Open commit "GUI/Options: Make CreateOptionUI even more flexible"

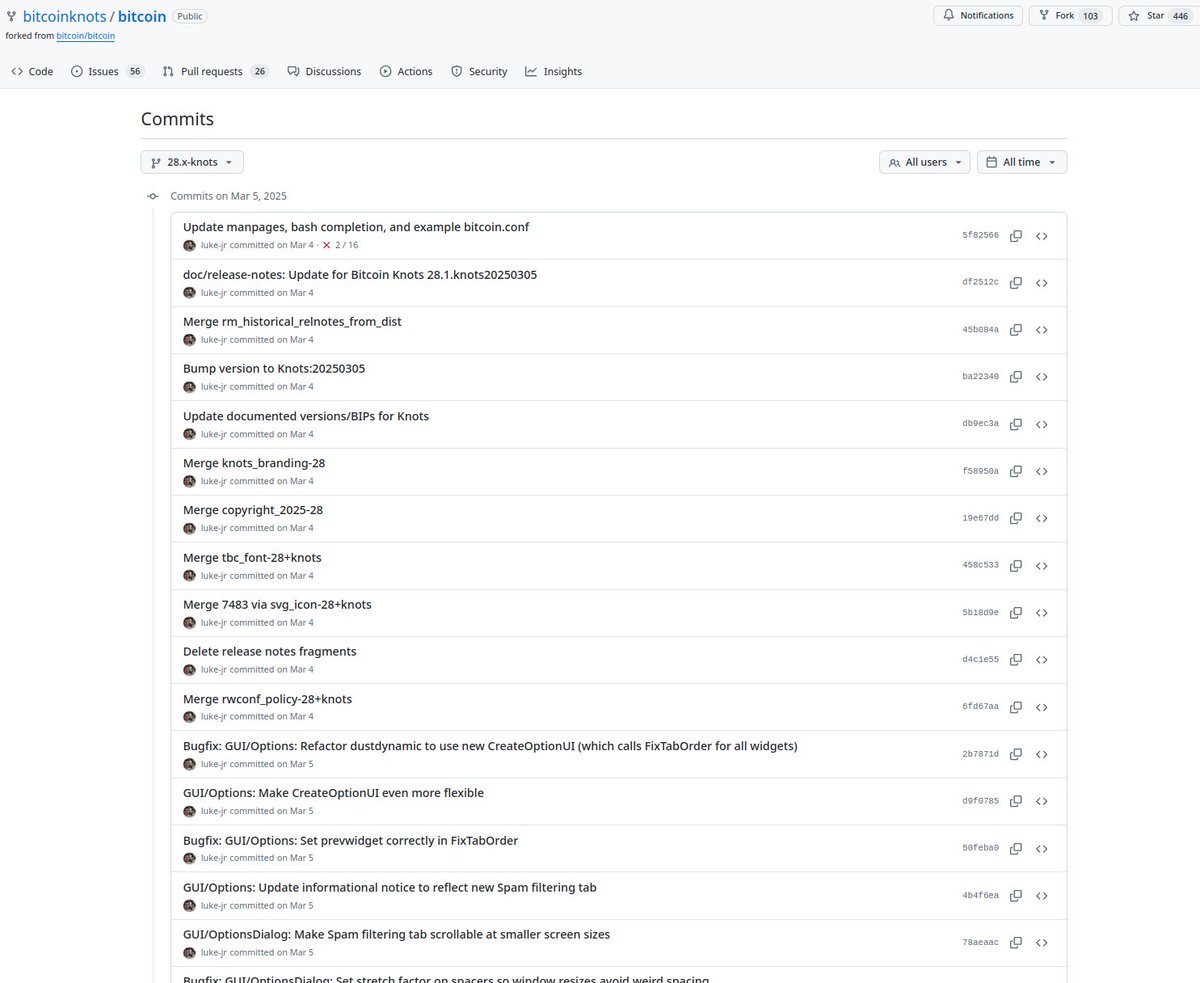coord(333,793)
